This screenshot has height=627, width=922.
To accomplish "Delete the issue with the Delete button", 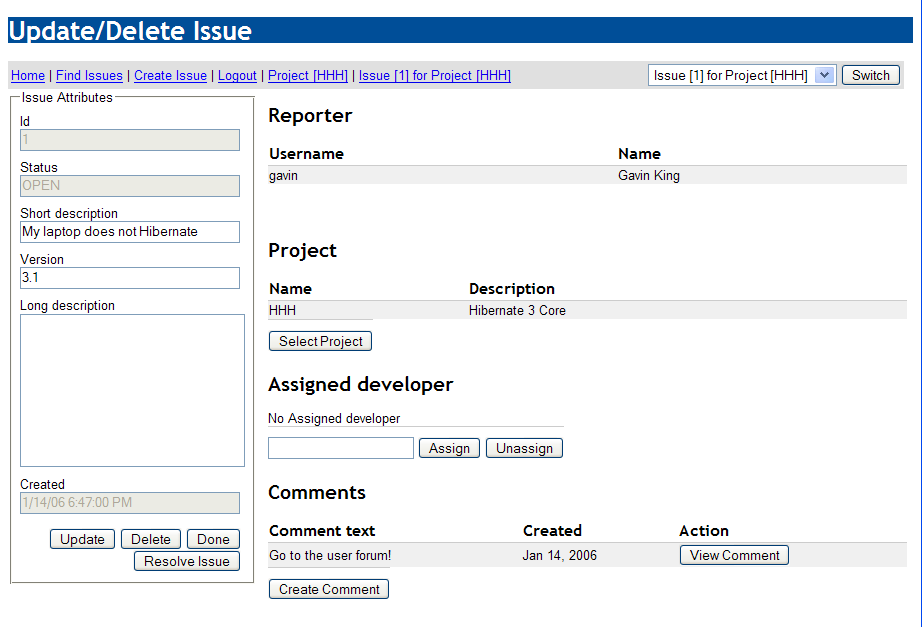I will click(151, 539).
